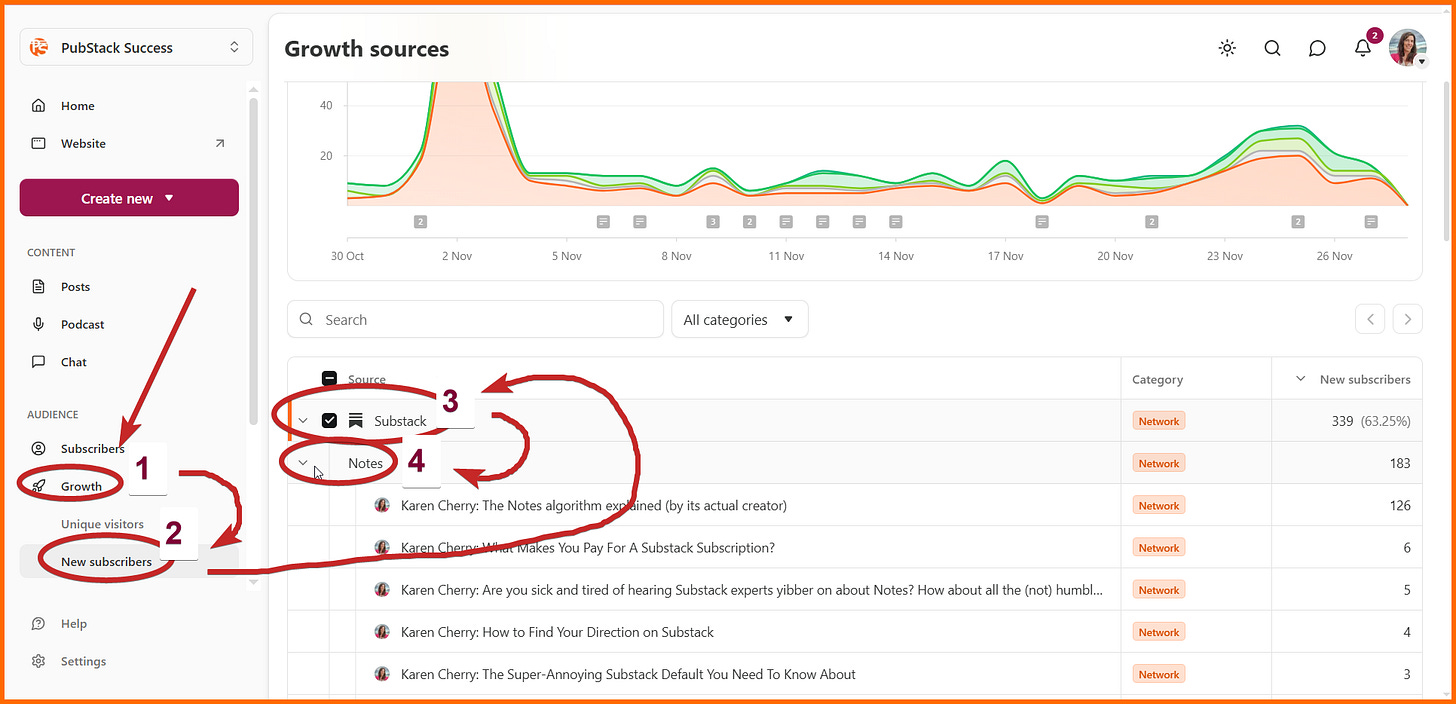Open the All categories dropdown

click(x=739, y=320)
